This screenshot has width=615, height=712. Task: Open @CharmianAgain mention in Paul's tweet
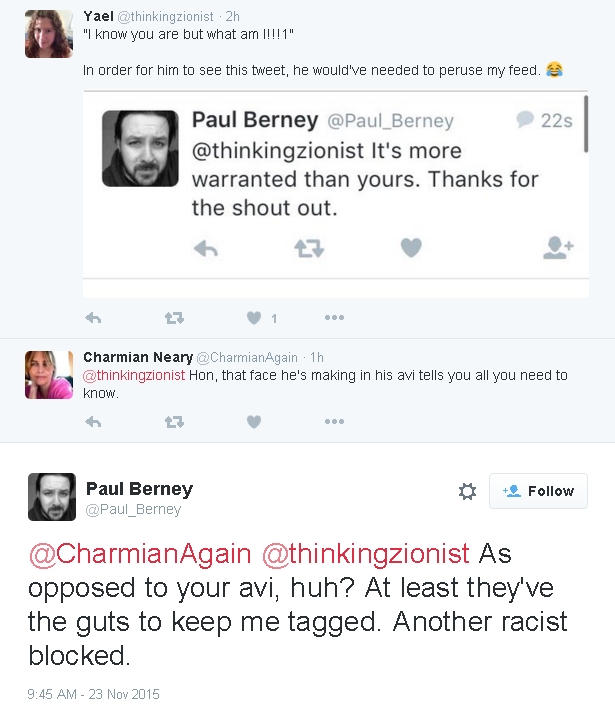click(x=139, y=554)
